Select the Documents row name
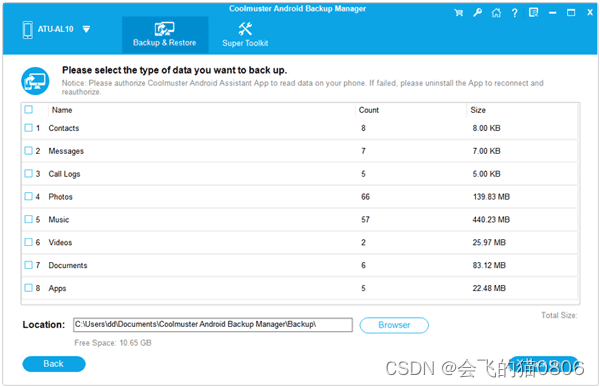 [x=68, y=265]
